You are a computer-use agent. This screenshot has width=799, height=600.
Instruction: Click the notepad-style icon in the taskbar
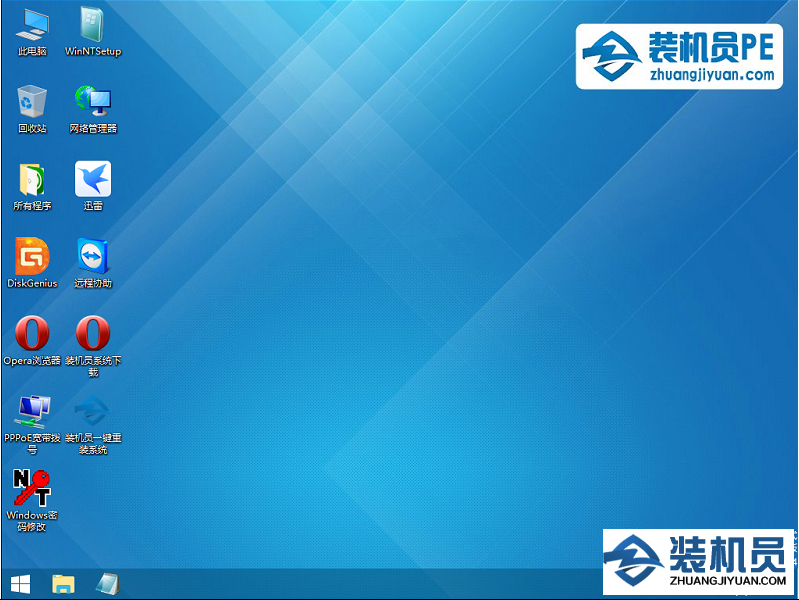point(107,583)
